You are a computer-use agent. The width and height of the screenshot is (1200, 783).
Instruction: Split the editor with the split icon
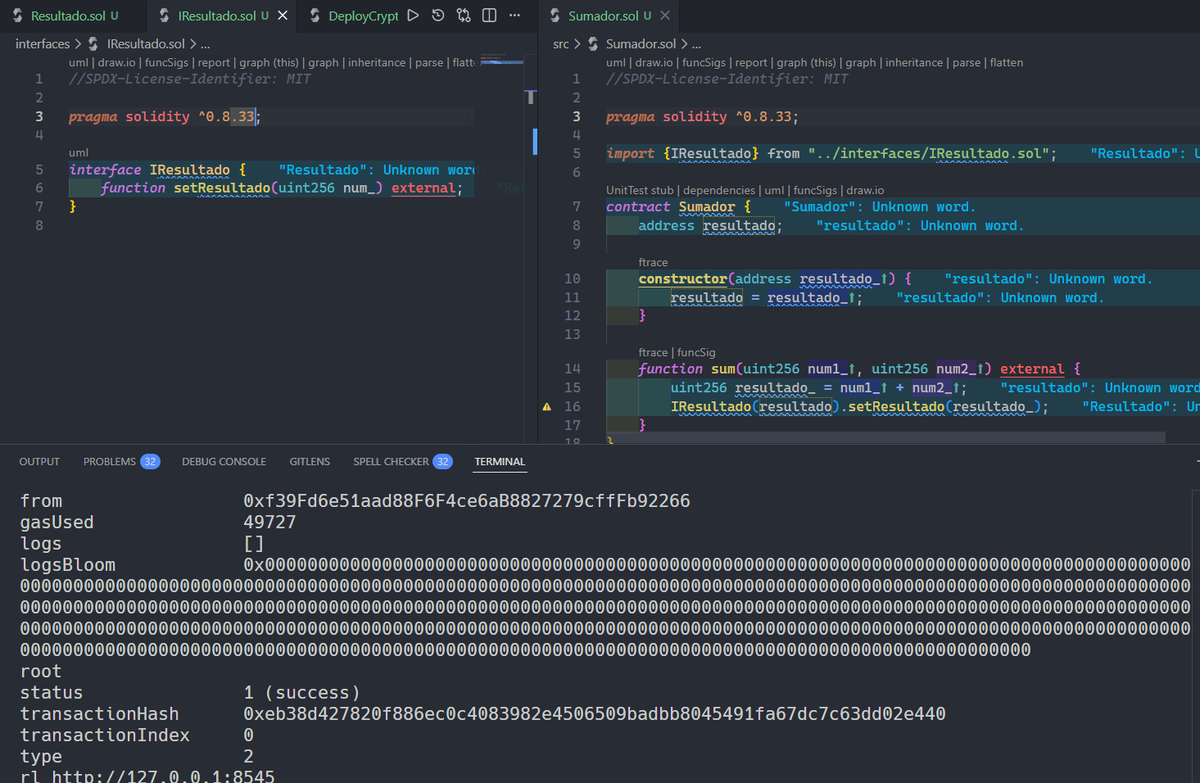coord(488,16)
